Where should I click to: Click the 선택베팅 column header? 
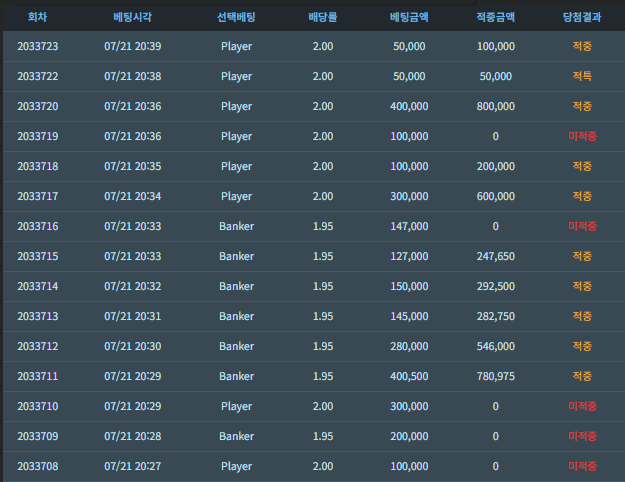coord(236,17)
